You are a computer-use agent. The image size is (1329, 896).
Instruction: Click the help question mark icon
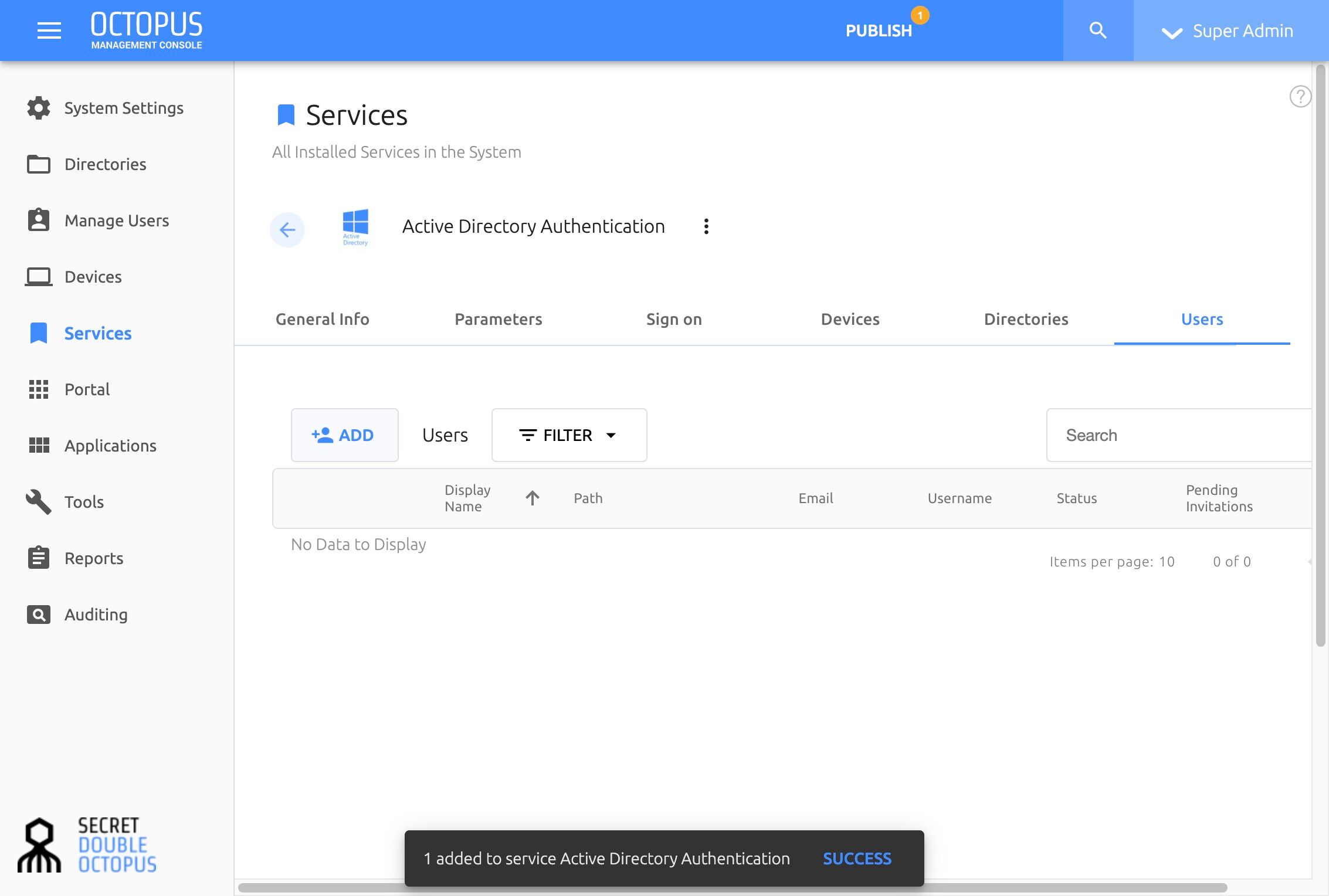coord(1300,96)
